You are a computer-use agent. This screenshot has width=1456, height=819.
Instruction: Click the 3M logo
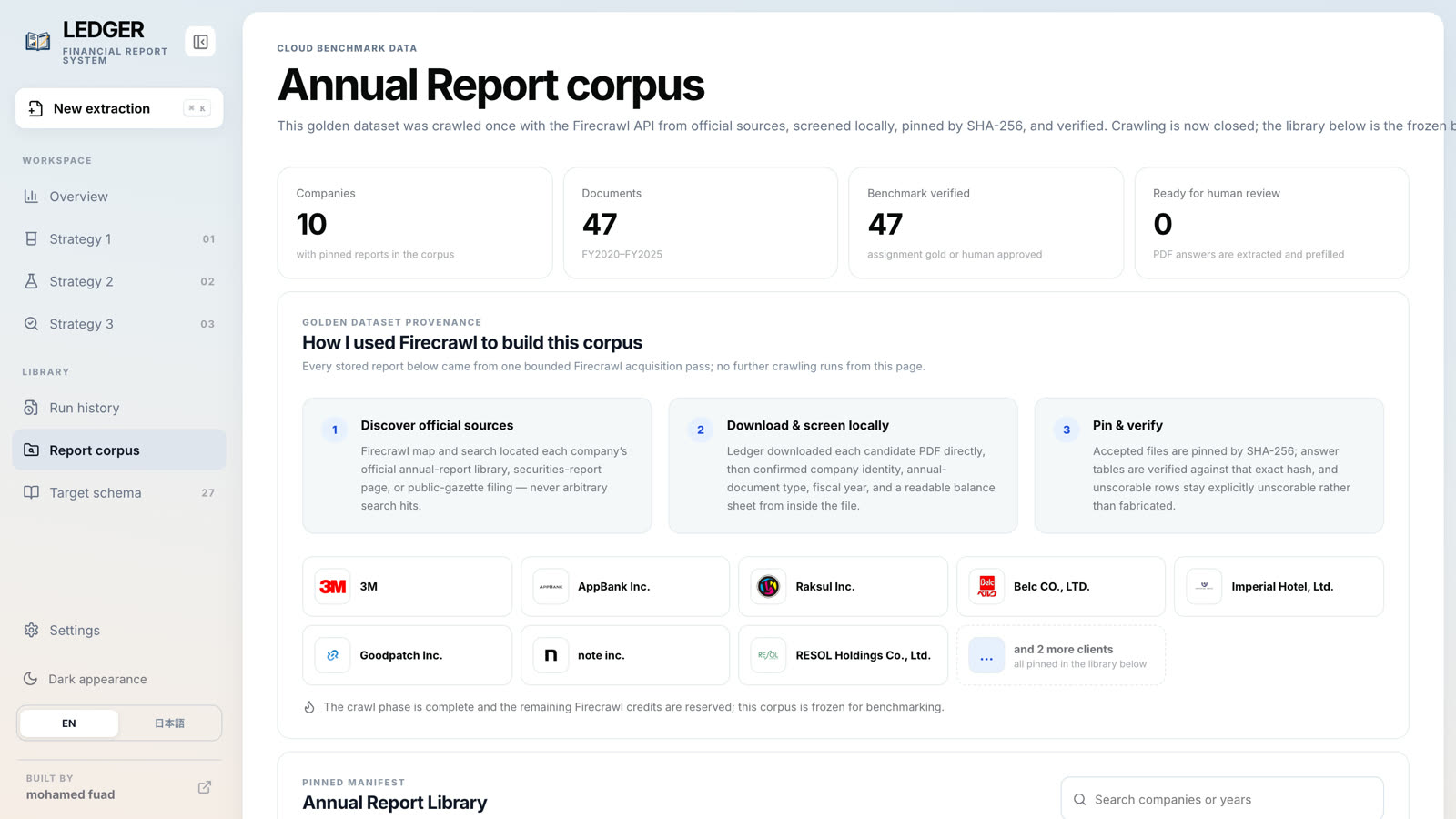click(332, 587)
